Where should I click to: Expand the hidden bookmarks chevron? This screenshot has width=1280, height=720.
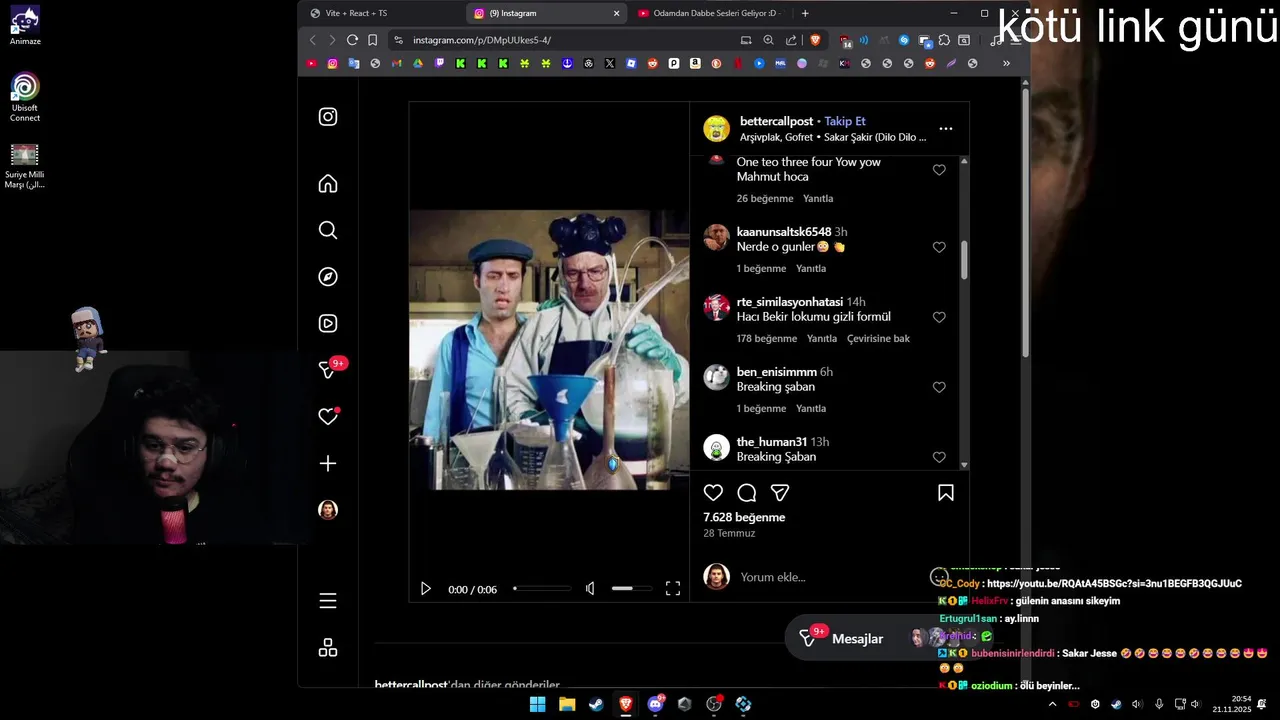point(1006,63)
